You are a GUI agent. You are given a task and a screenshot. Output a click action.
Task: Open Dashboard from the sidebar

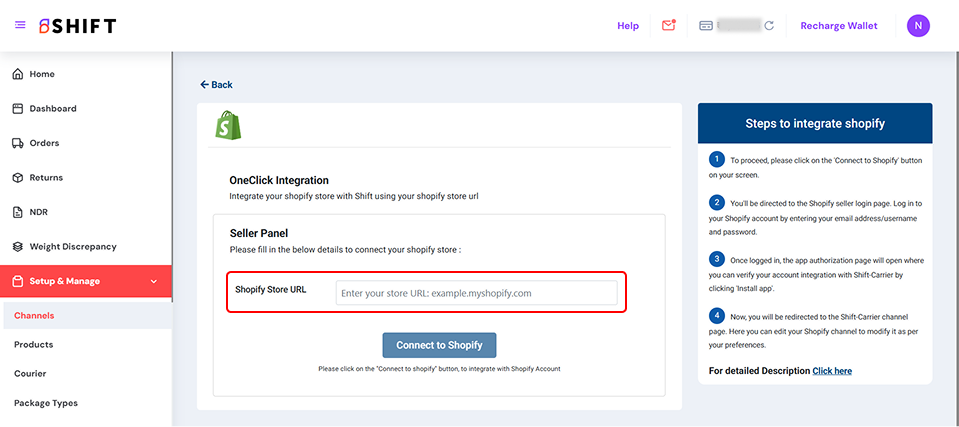(52, 109)
